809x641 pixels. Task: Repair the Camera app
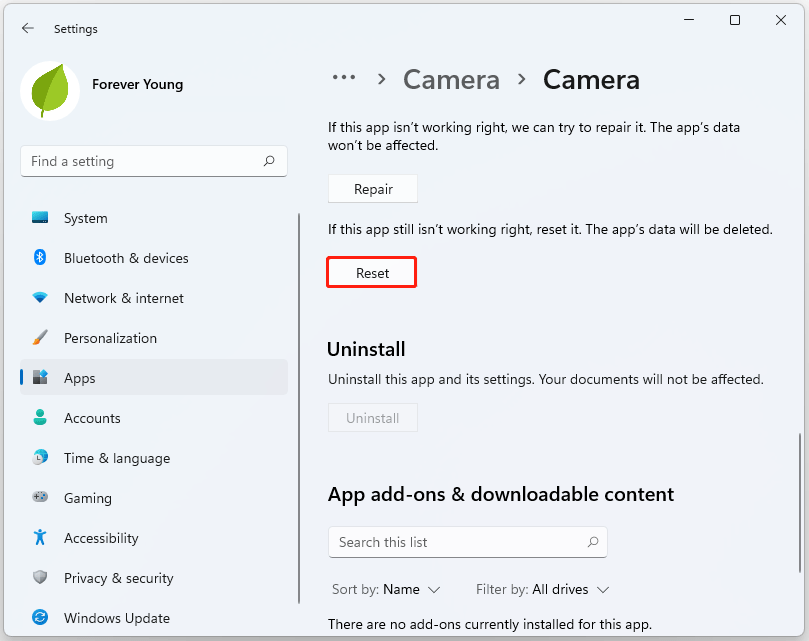click(372, 188)
